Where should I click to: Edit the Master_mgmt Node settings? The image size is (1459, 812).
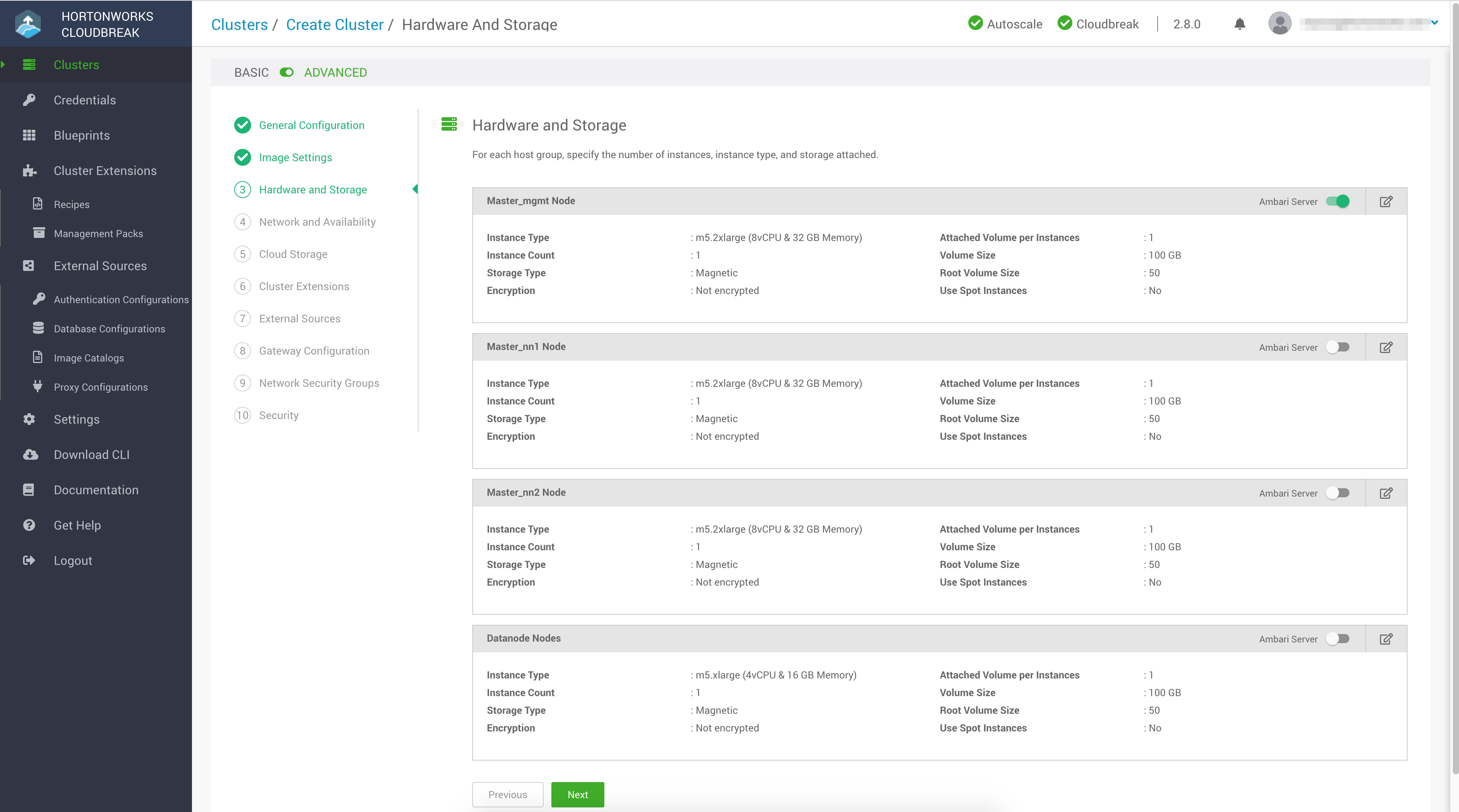1386,201
